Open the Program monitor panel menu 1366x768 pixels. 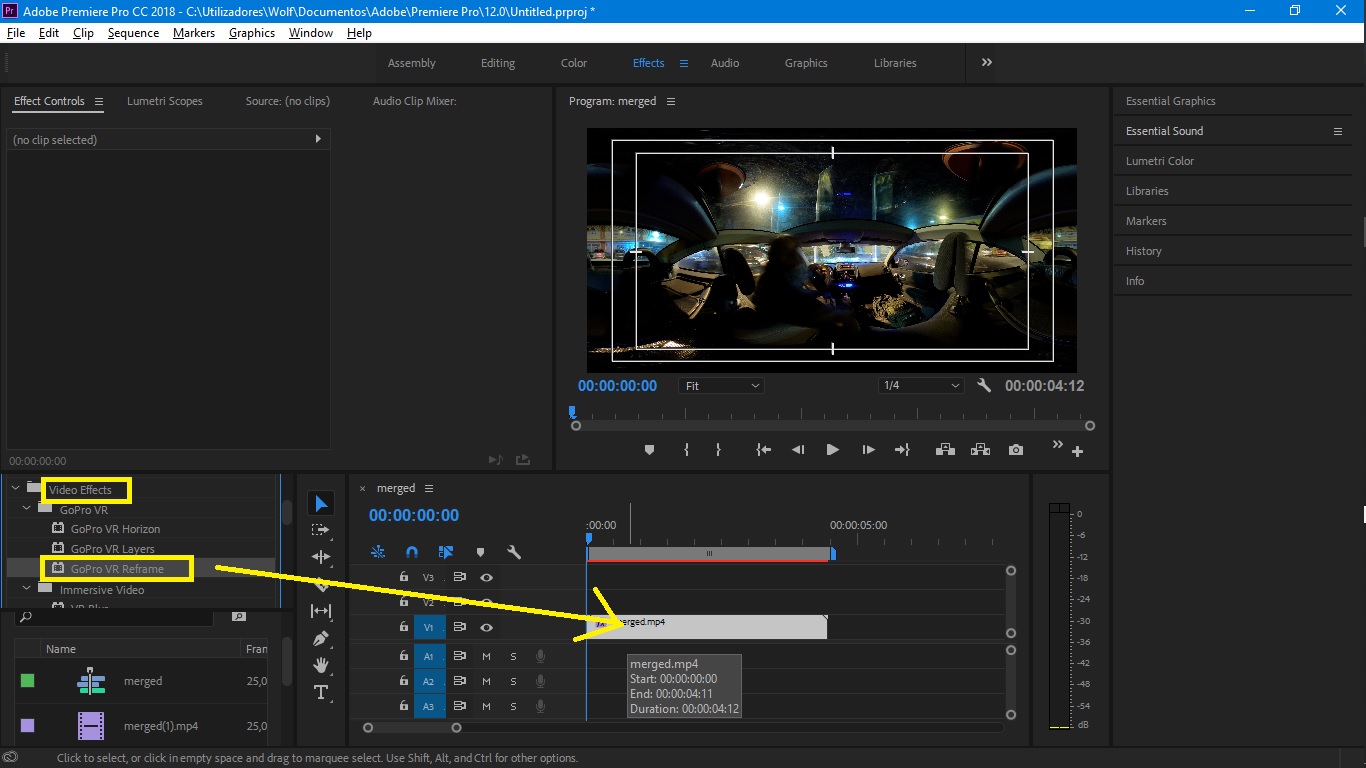(x=671, y=101)
